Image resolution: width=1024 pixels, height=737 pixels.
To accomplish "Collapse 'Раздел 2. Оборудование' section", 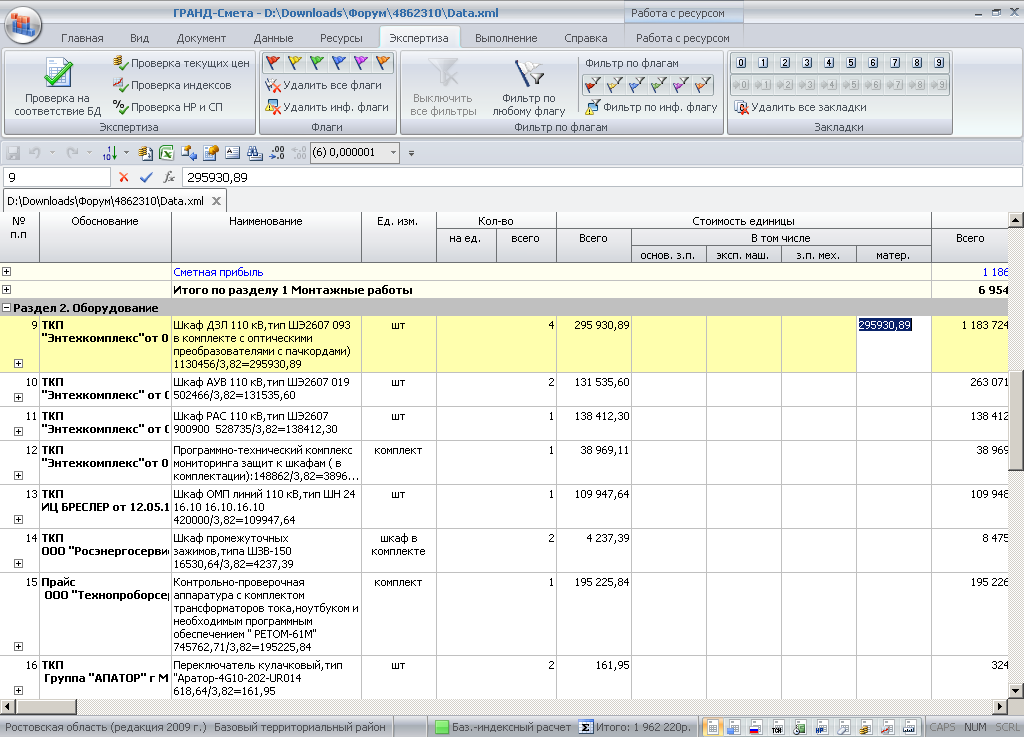I will coord(7,308).
